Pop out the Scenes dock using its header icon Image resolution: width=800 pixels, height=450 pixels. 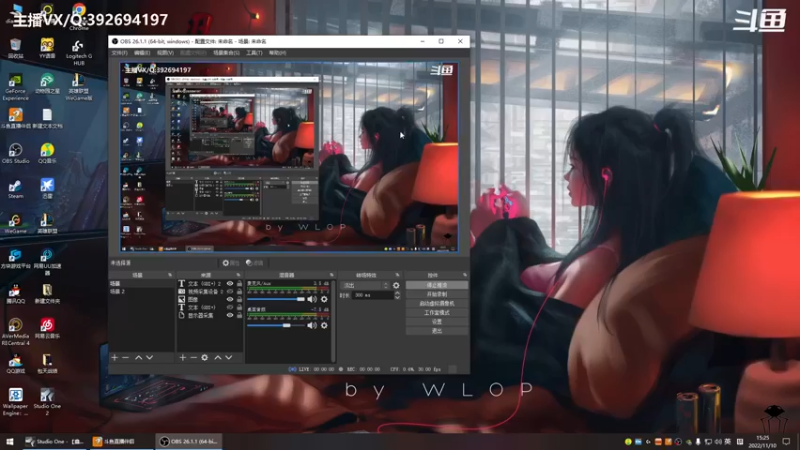point(170,275)
